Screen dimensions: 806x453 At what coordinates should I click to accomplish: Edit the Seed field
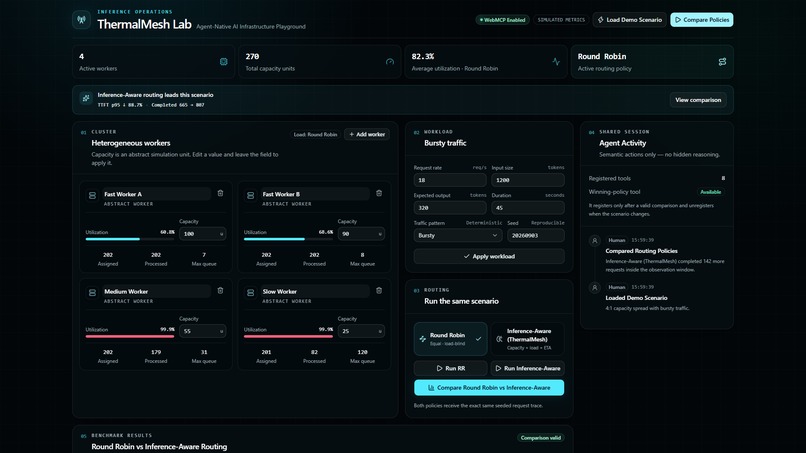tap(536, 235)
